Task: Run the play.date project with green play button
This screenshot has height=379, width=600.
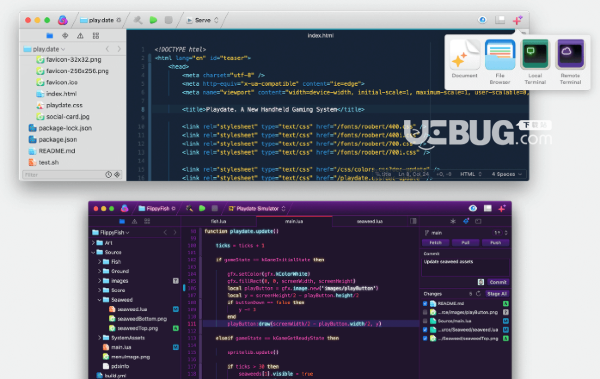Action: tap(153, 20)
